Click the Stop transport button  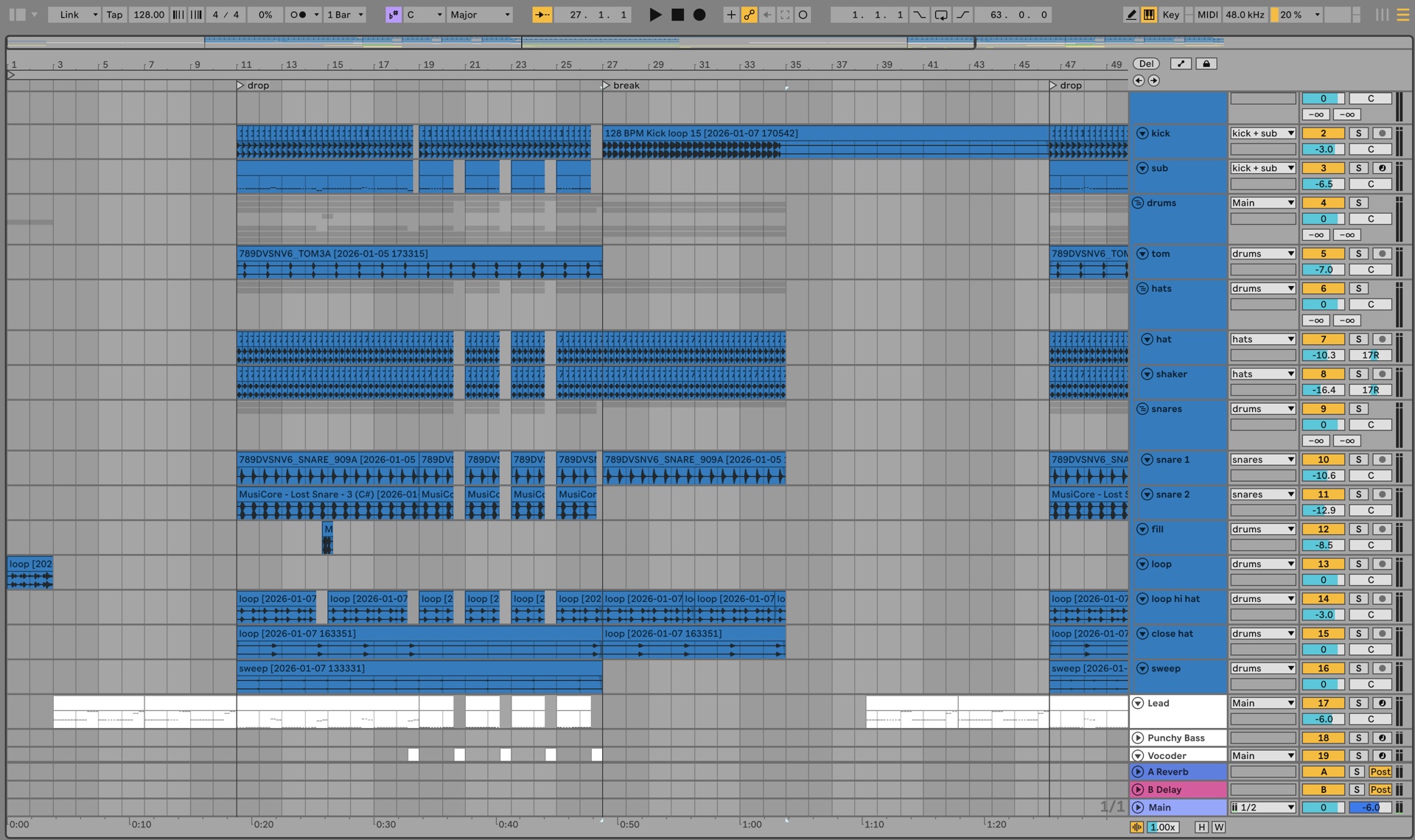pyautogui.click(x=677, y=15)
